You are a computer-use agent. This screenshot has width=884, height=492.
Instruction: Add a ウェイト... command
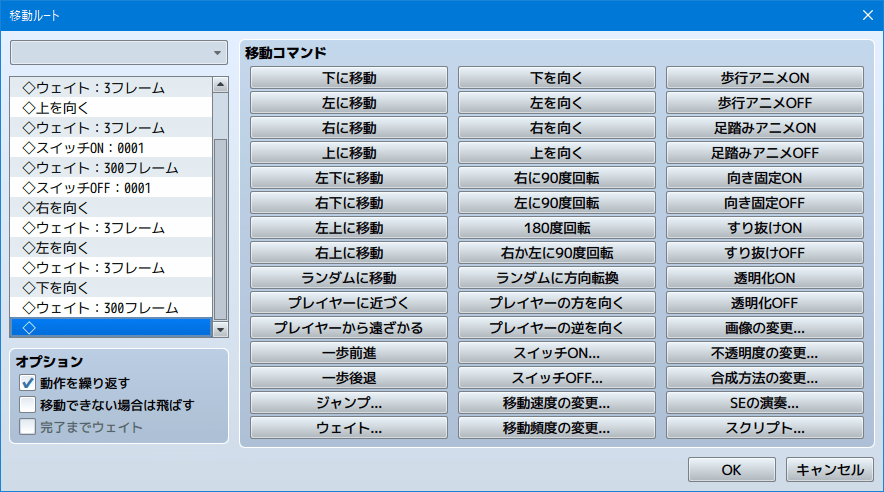point(349,428)
